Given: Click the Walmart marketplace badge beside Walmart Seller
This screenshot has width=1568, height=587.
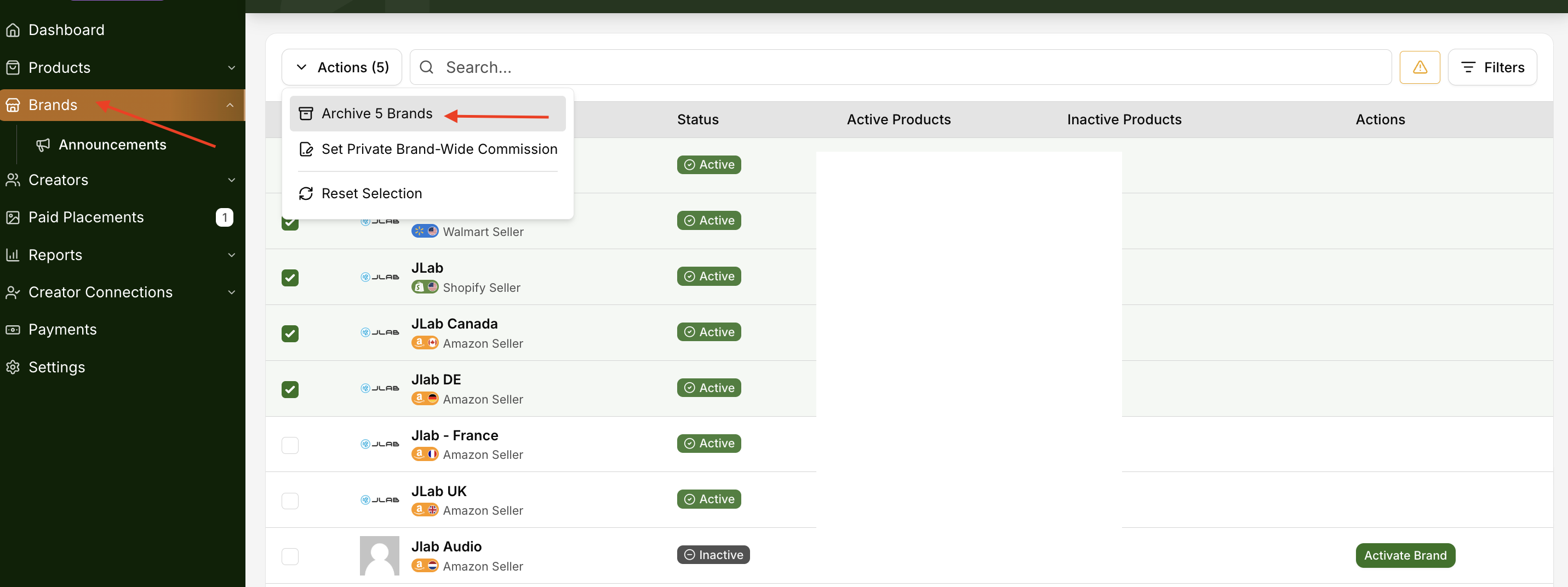Looking at the screenshot, I should (425, 231).
